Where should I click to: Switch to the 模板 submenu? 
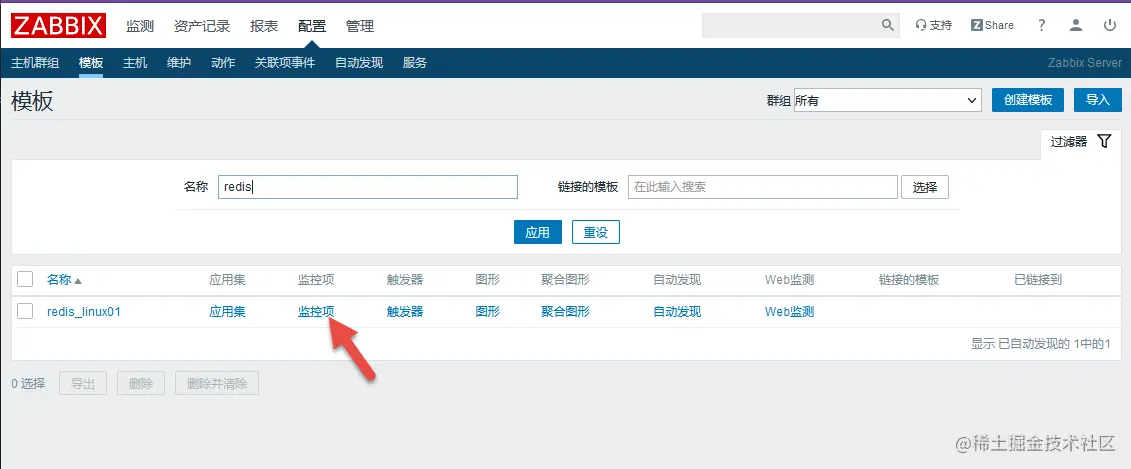tap(91, 63)
